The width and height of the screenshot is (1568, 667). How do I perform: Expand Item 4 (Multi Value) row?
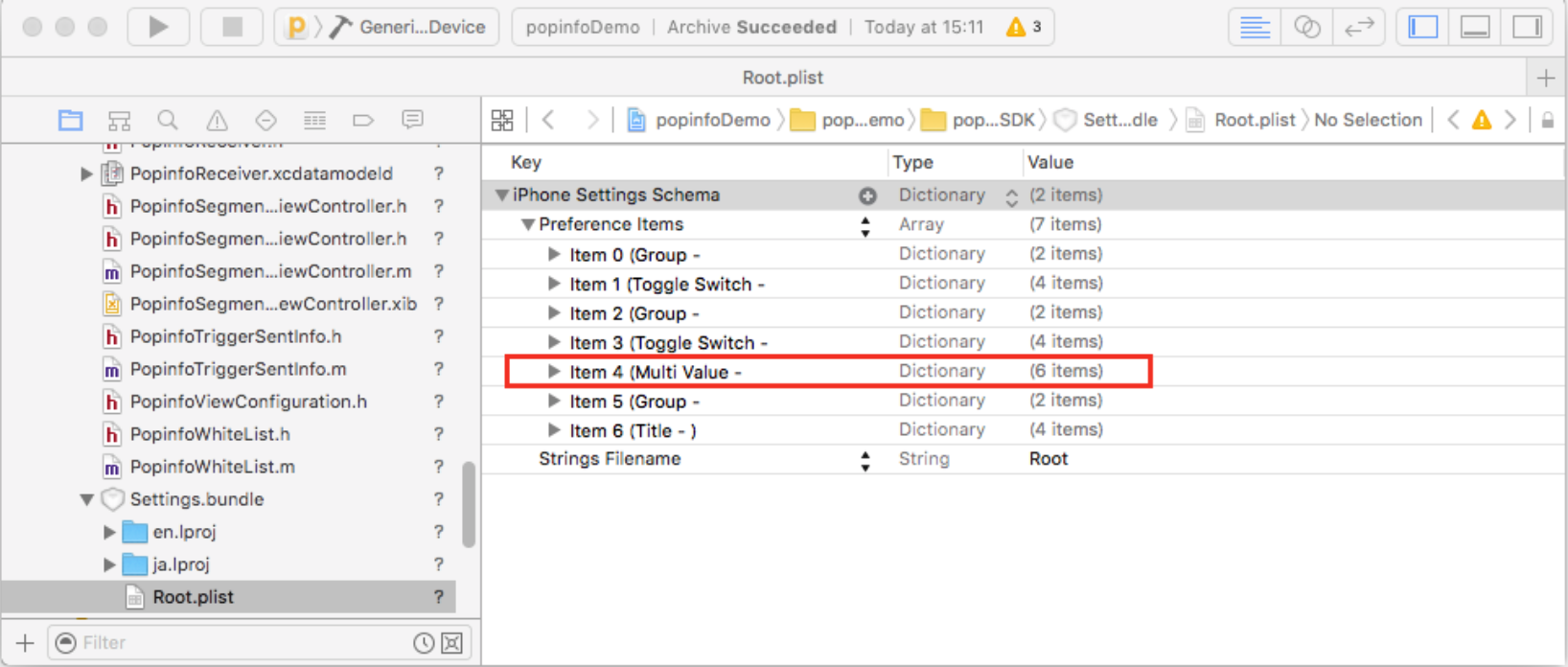(x=554, y=372)
